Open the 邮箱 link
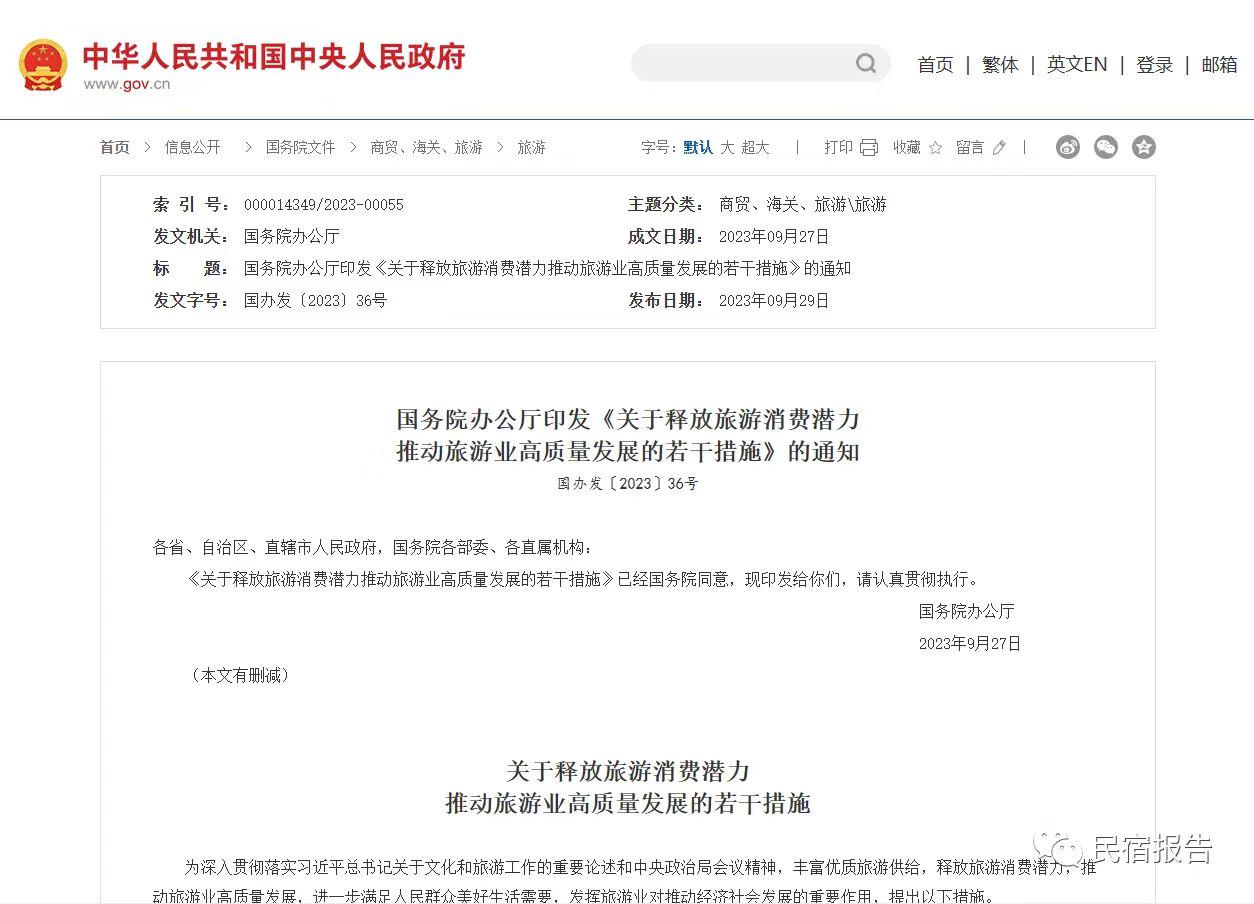This screenshot has height=904, width=1254. (x=1219, y=65)
